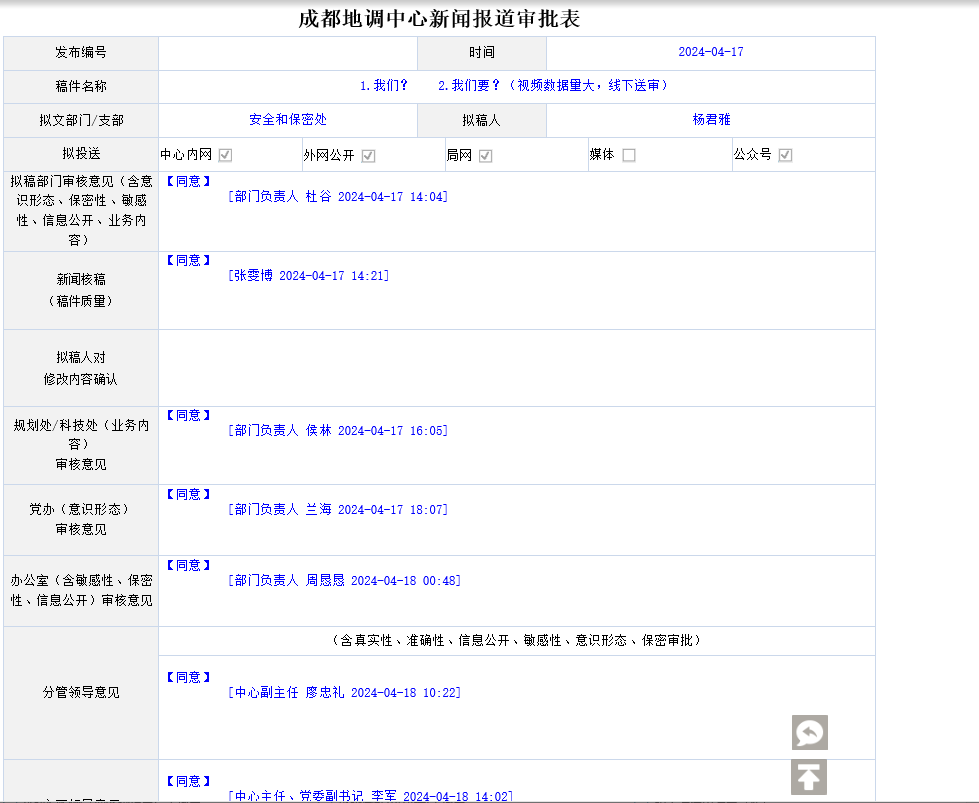Click the reply comment bubble icon

(x=809, y=733)
